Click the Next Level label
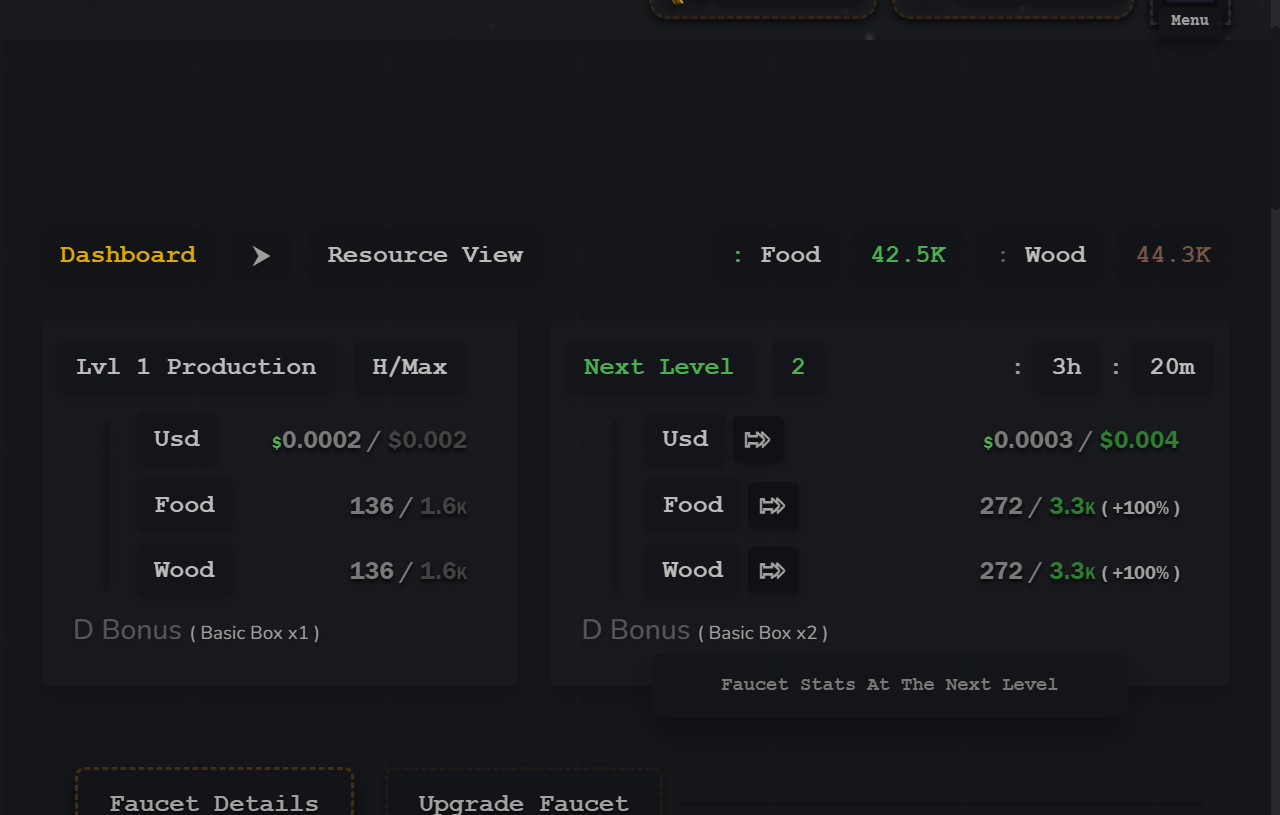 point(658,367)
